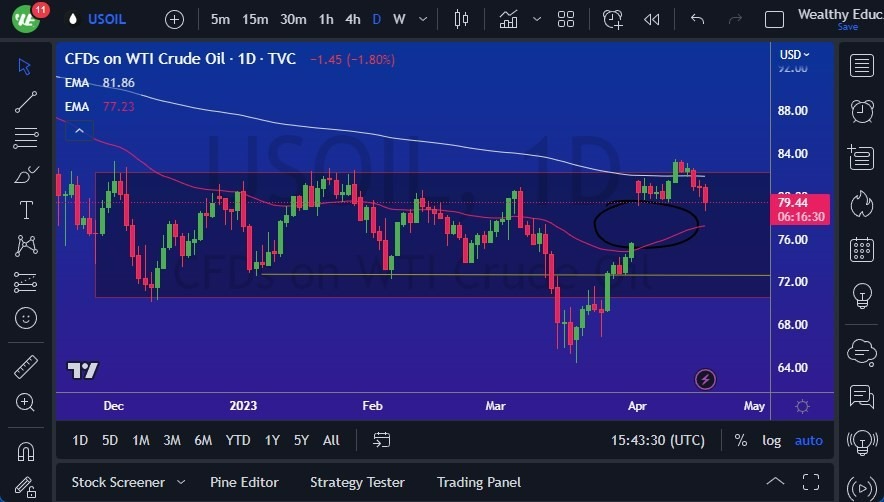Show All available data range
This screenshot has width=884, height=502.
point(332,440)
